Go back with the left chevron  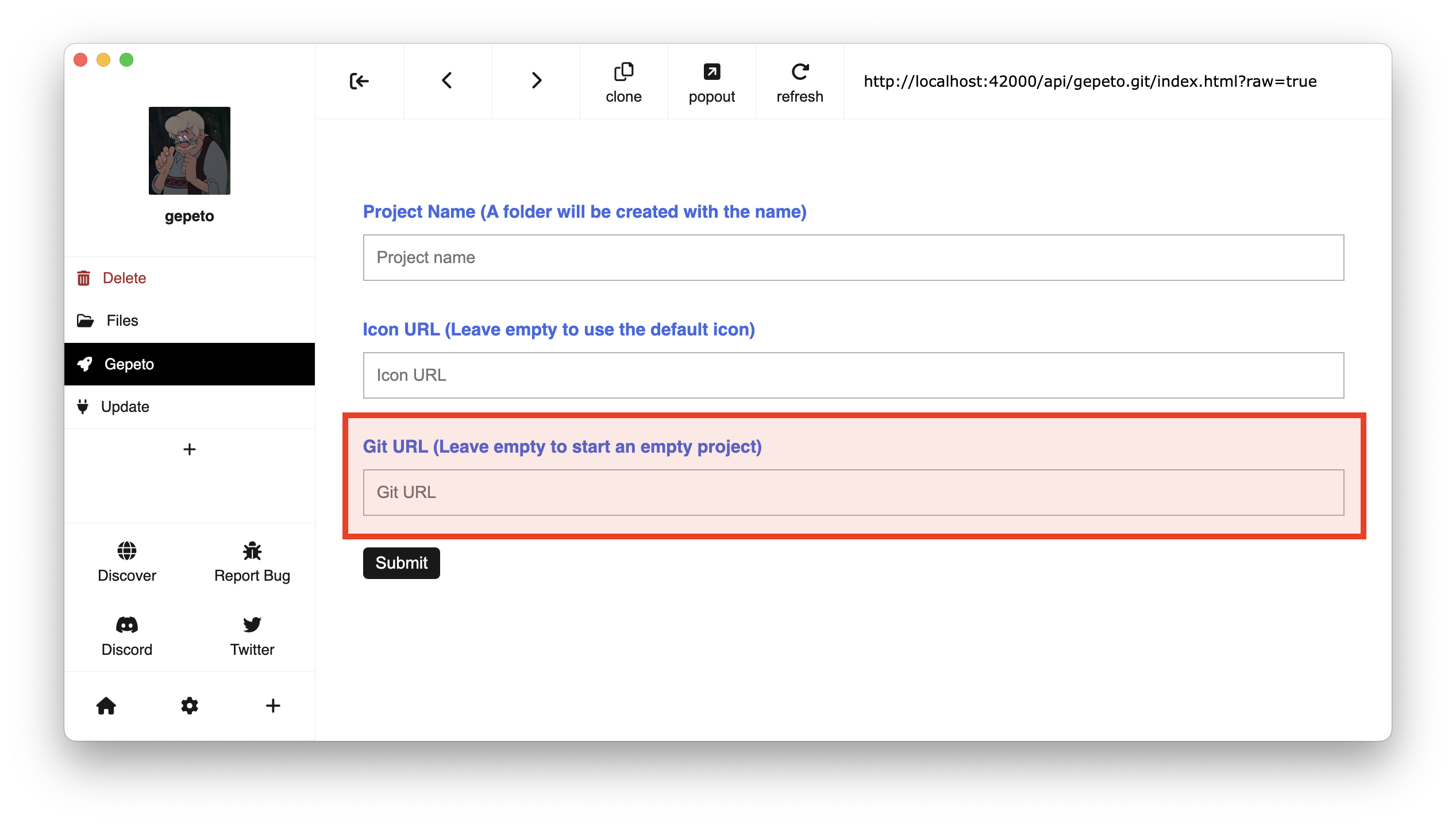(x=447, y=80)
